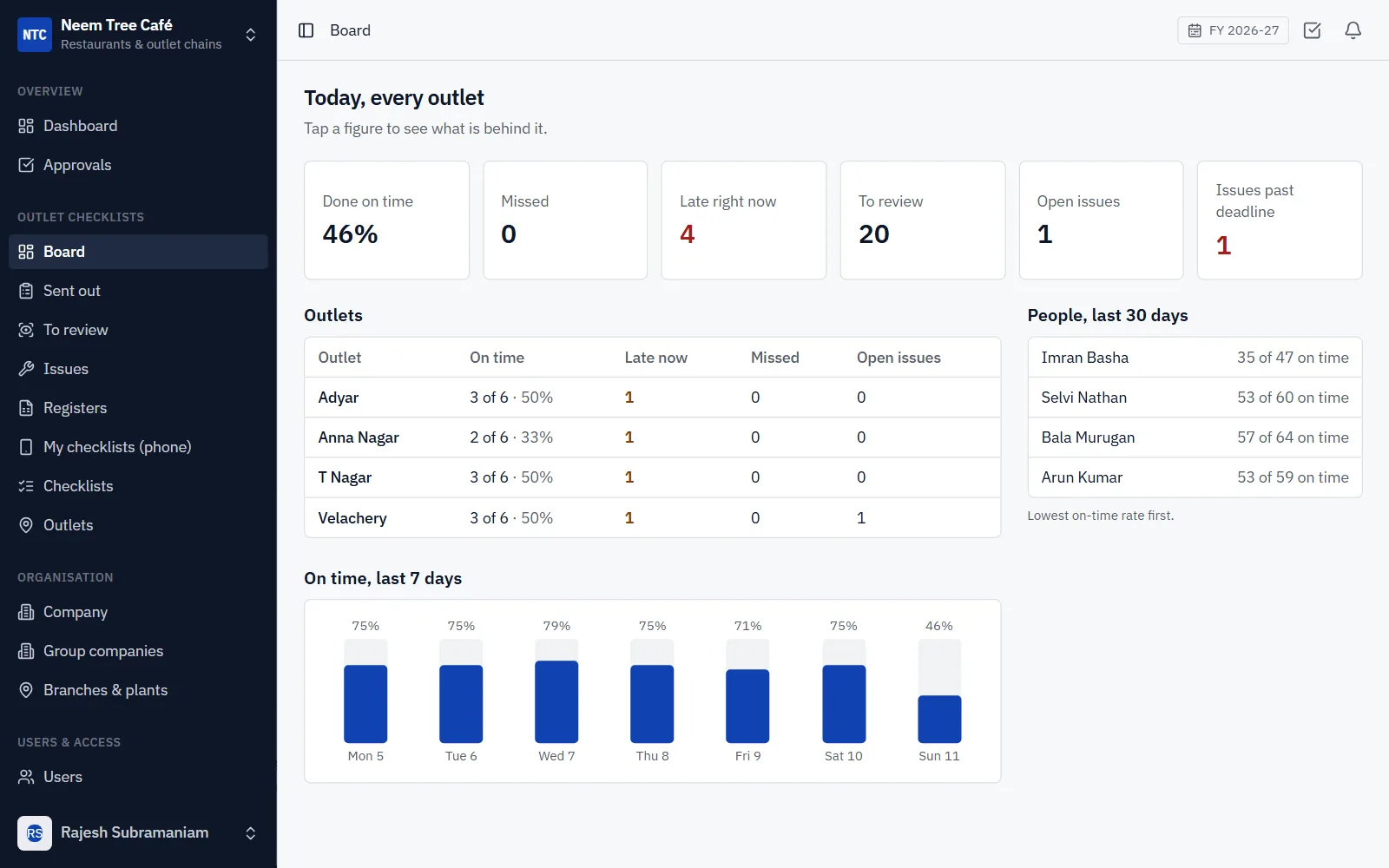
Task: Open the Done on time 46% card
Action: 386,220
